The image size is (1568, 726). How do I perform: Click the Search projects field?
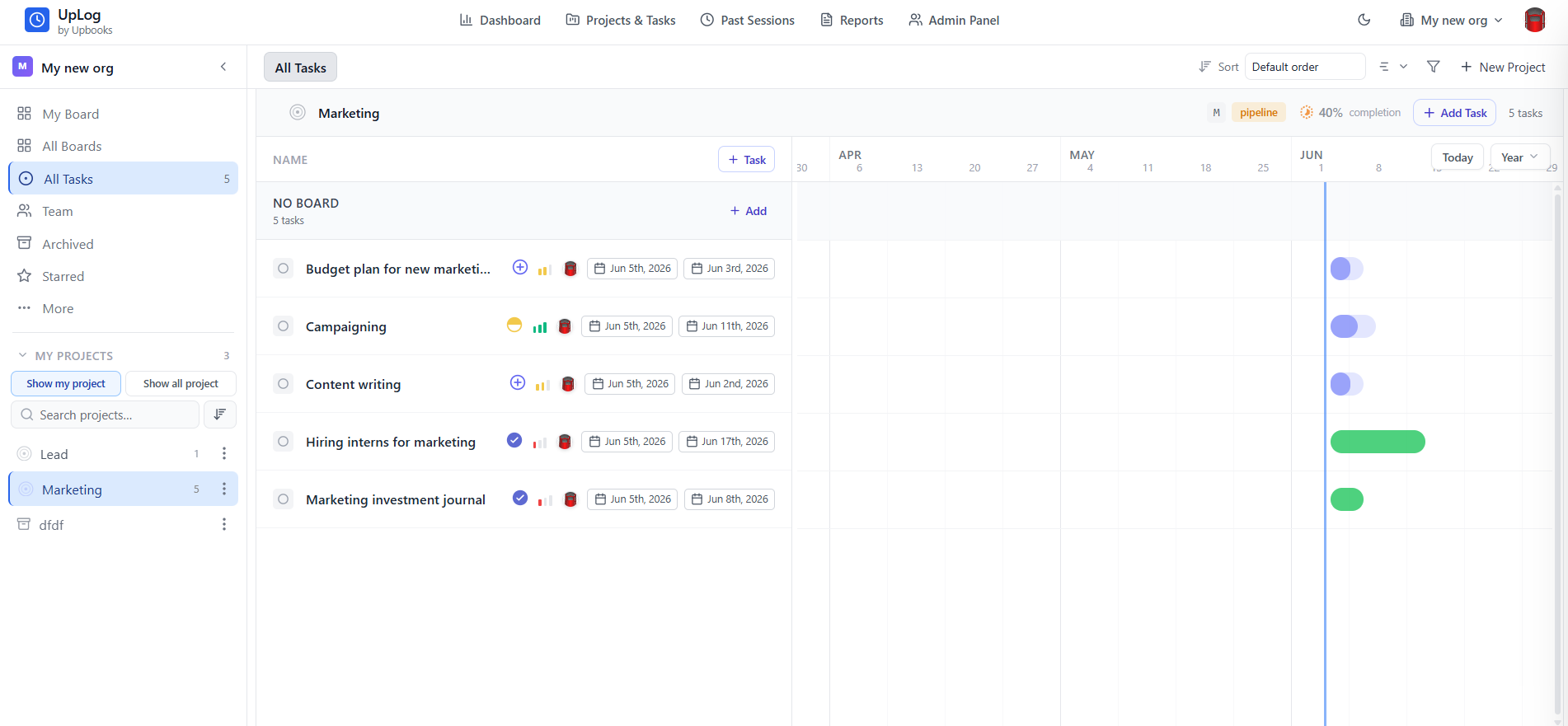(x=106, y=415)
